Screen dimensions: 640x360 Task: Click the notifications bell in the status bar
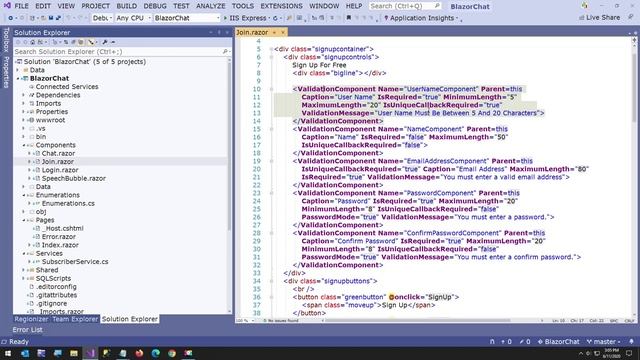[x=631, y=341]
